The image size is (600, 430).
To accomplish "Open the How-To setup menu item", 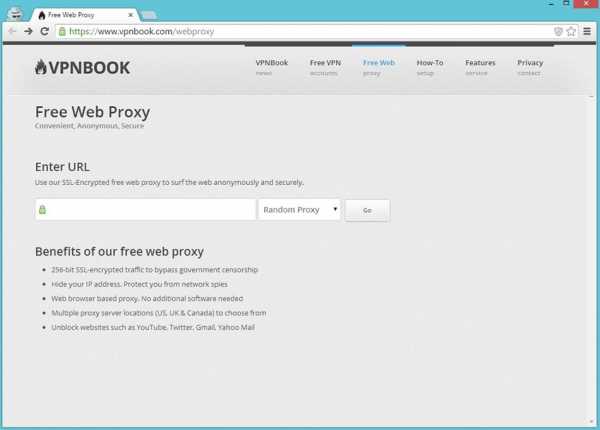I will 430,67.
